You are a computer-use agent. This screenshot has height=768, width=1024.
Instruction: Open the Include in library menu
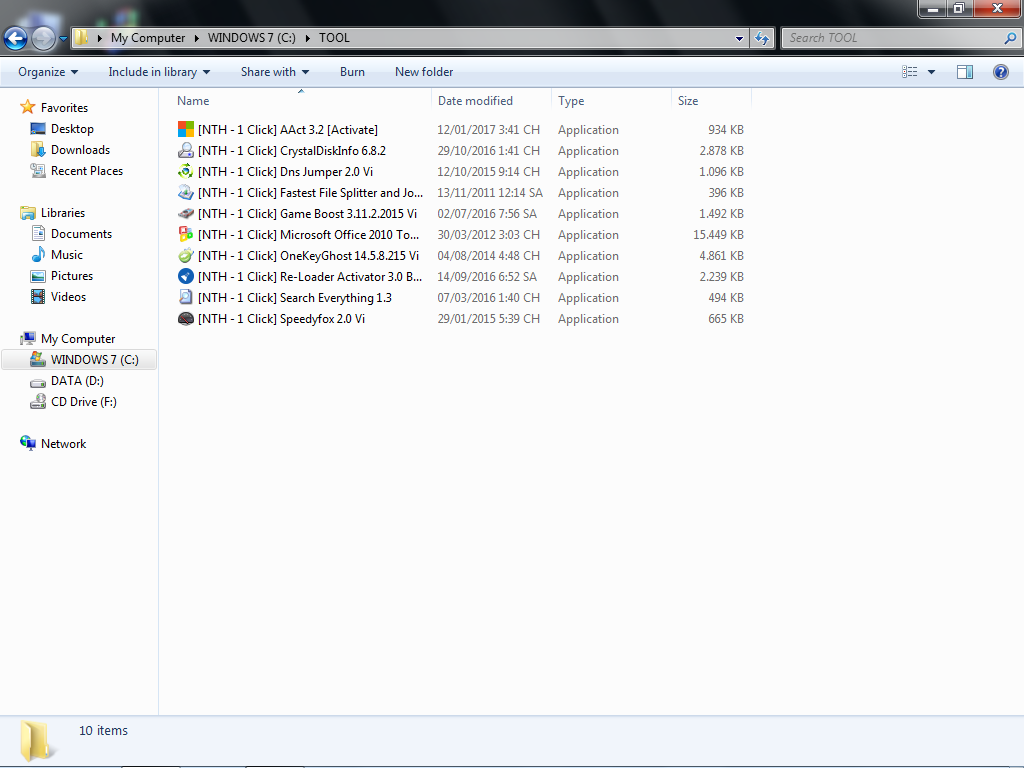[159, 72]
